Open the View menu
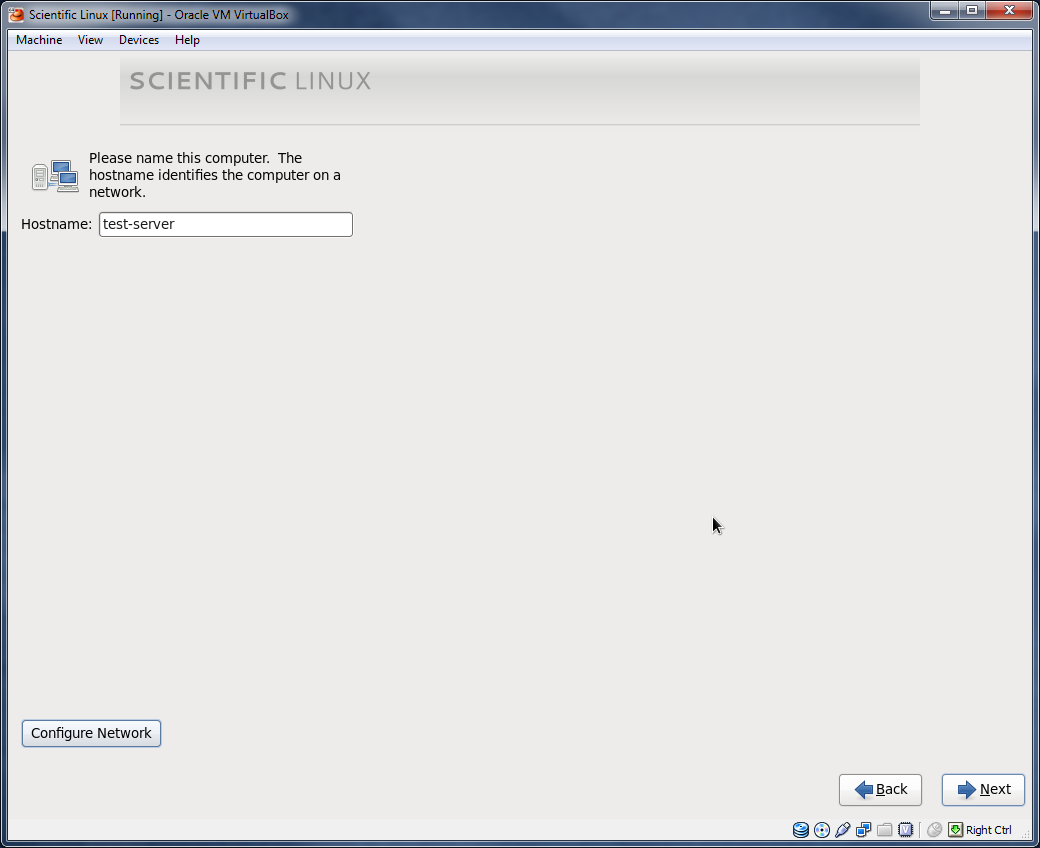The width and height of the screenshot is (1040, 848). pos(90,40)
